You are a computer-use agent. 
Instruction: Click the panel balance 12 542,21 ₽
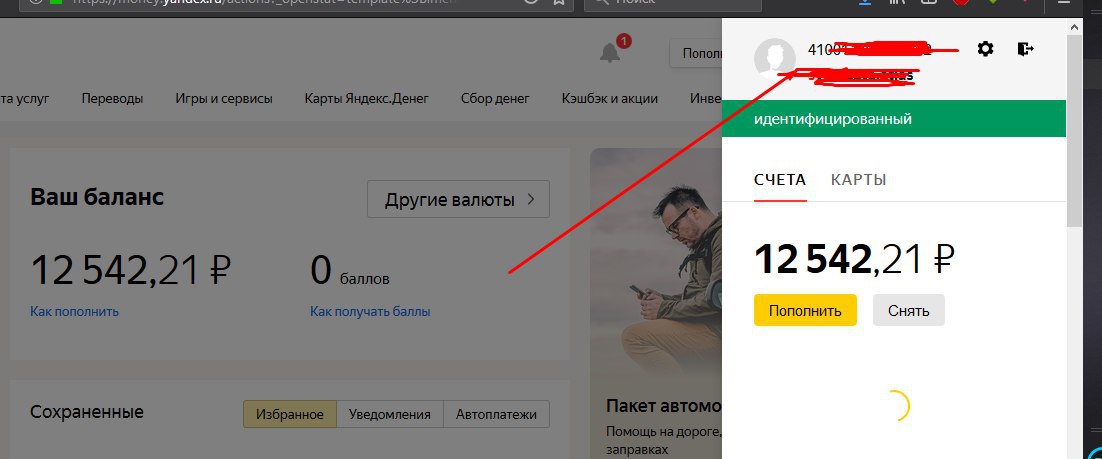tap(854, 260)
